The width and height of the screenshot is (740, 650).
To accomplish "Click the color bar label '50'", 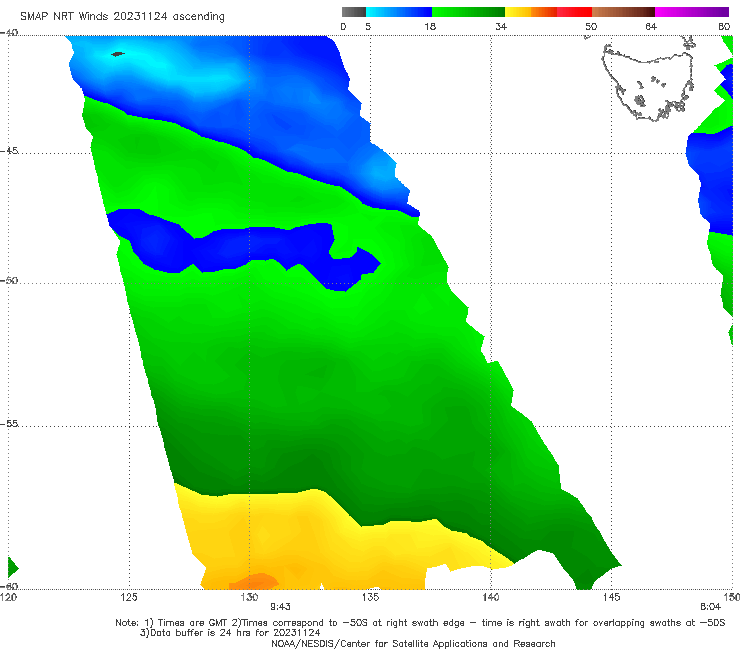I will pos(591,26).
